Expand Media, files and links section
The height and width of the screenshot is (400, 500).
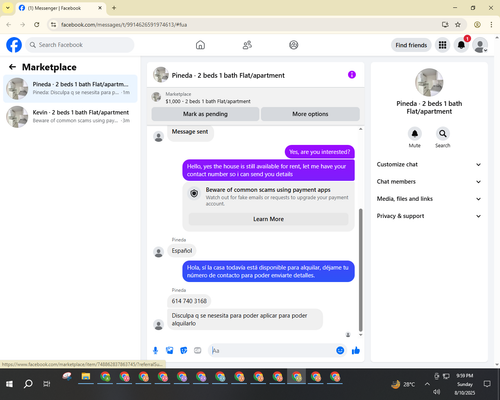[x=429, y=199]
